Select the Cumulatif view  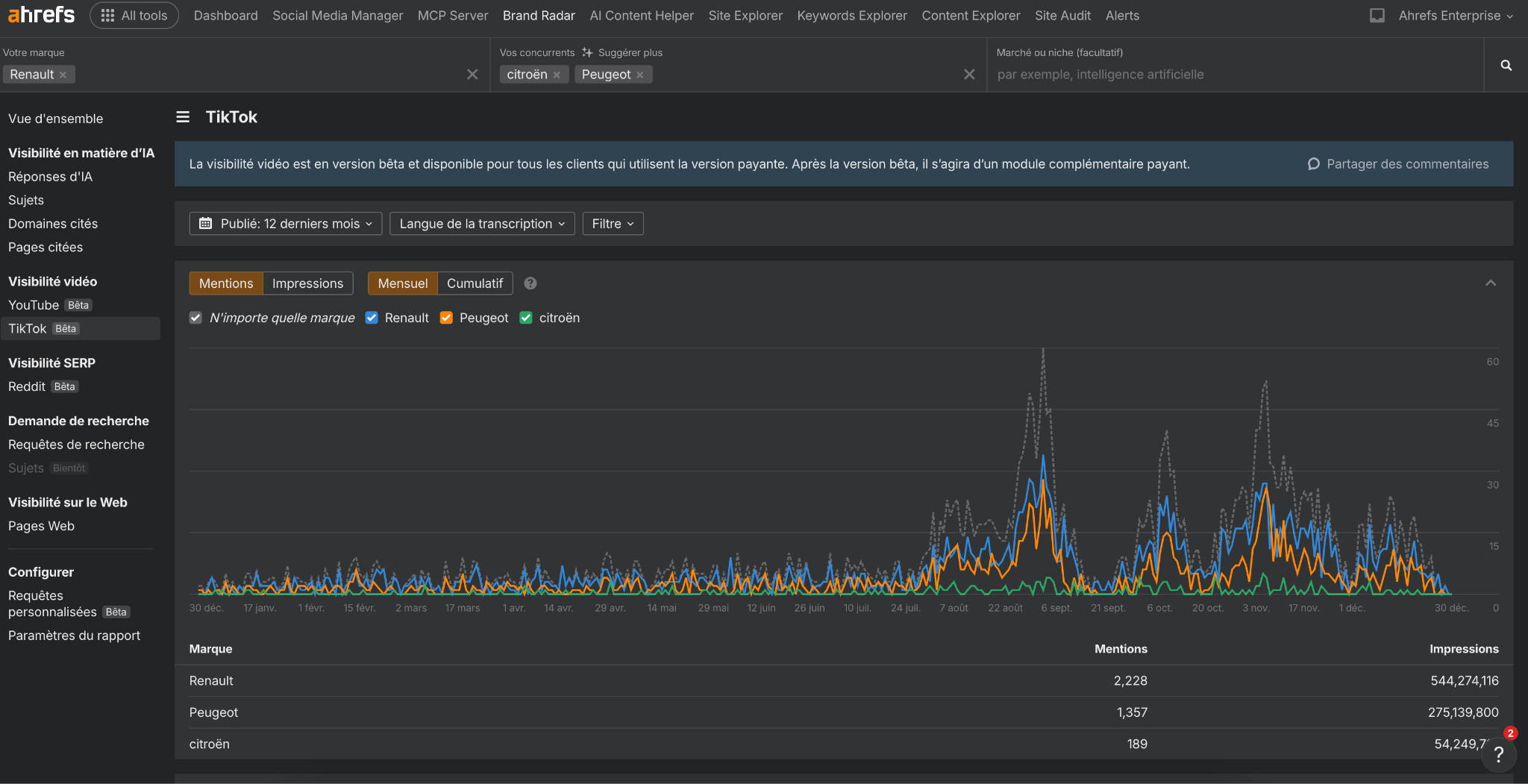click(475, 283)
